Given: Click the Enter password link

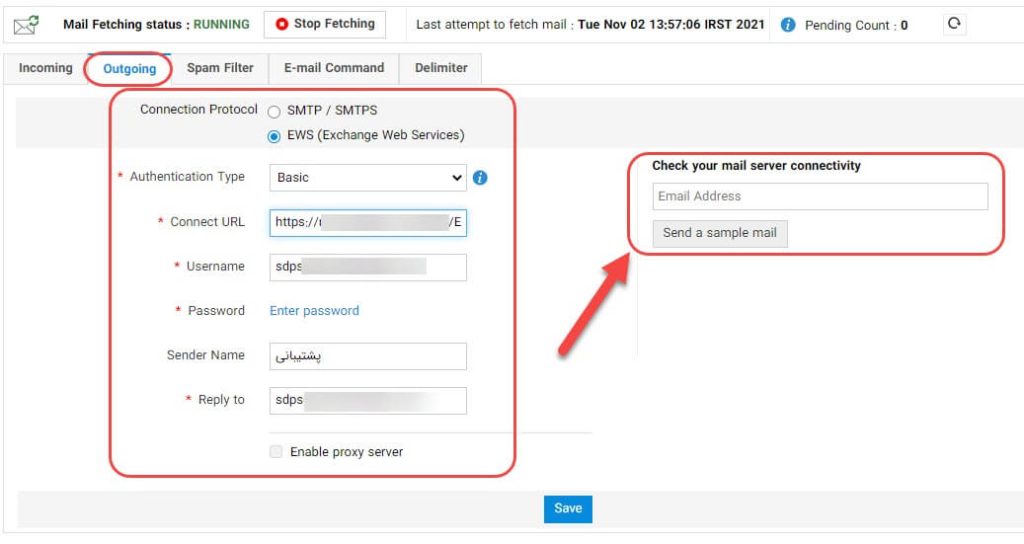Looking at the screenshot, I should pyautogui.click(x=314, y=311).
